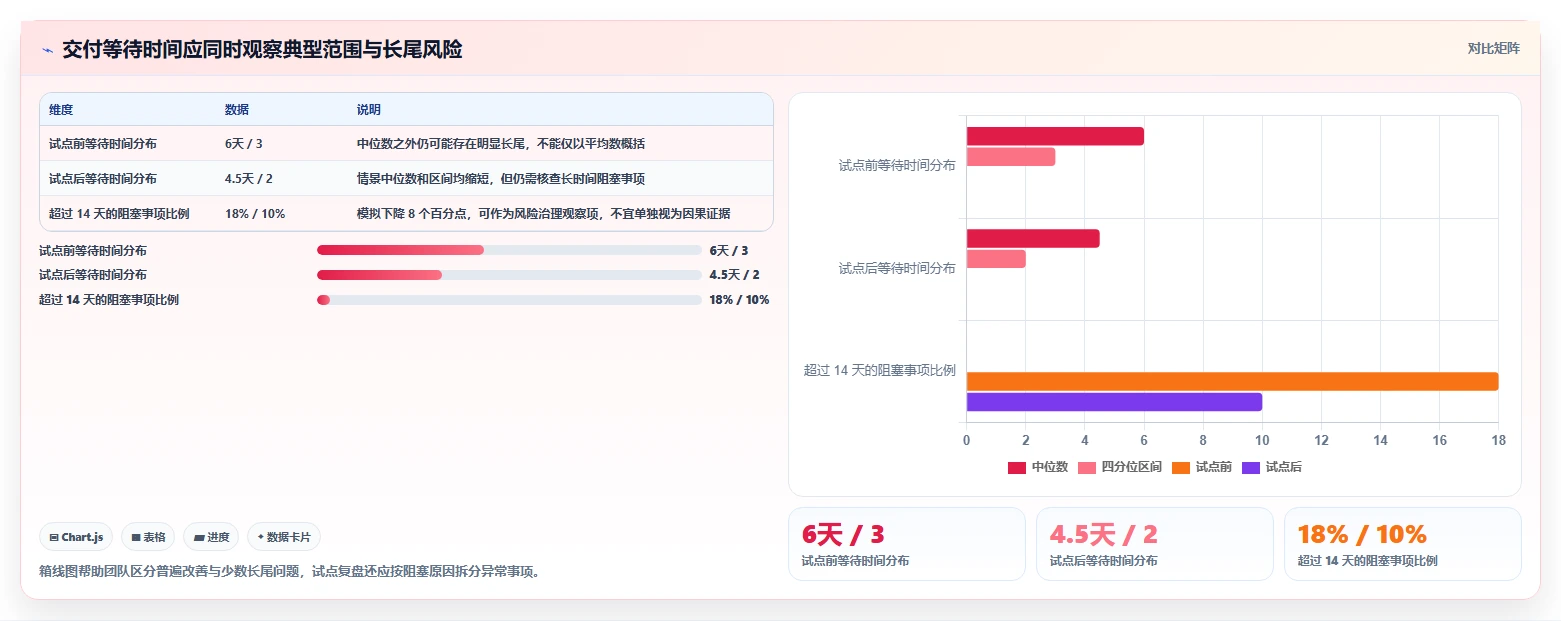
Task: Toggle the 中位数 legend item
Action: pyautogui.click(x=1038, y=467)
